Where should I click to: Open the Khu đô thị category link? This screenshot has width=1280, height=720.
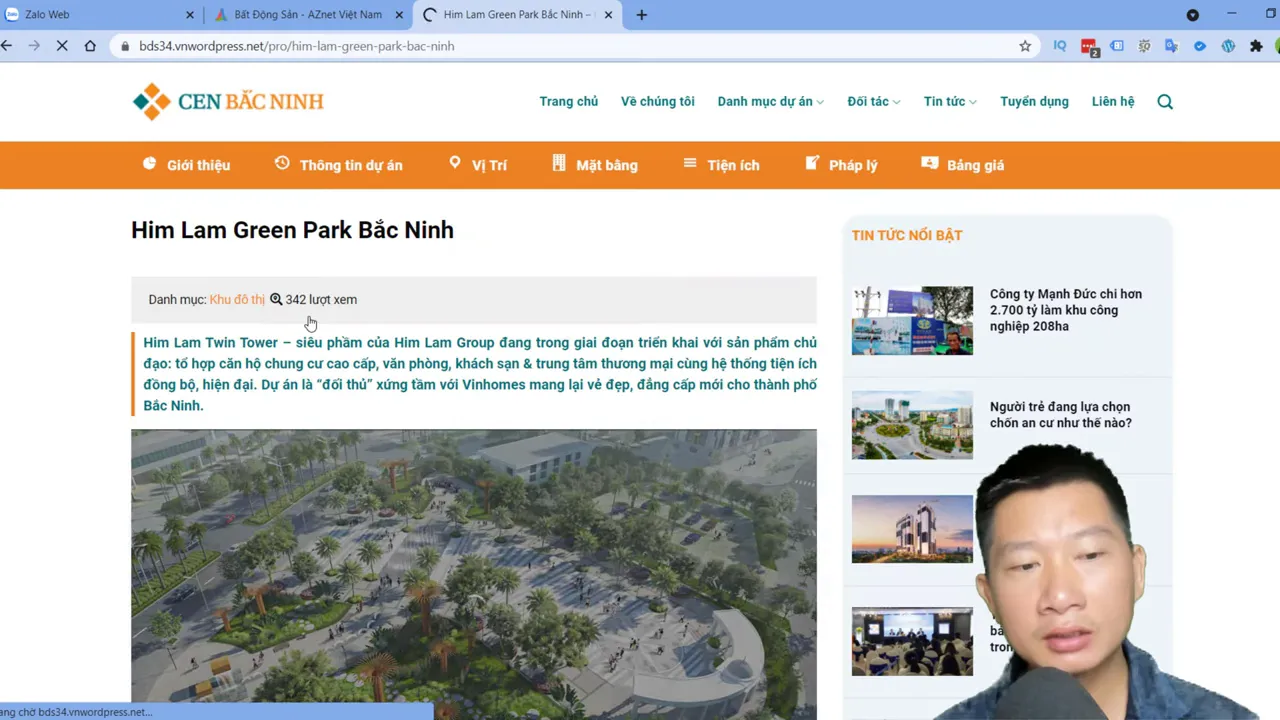(237, 299)
